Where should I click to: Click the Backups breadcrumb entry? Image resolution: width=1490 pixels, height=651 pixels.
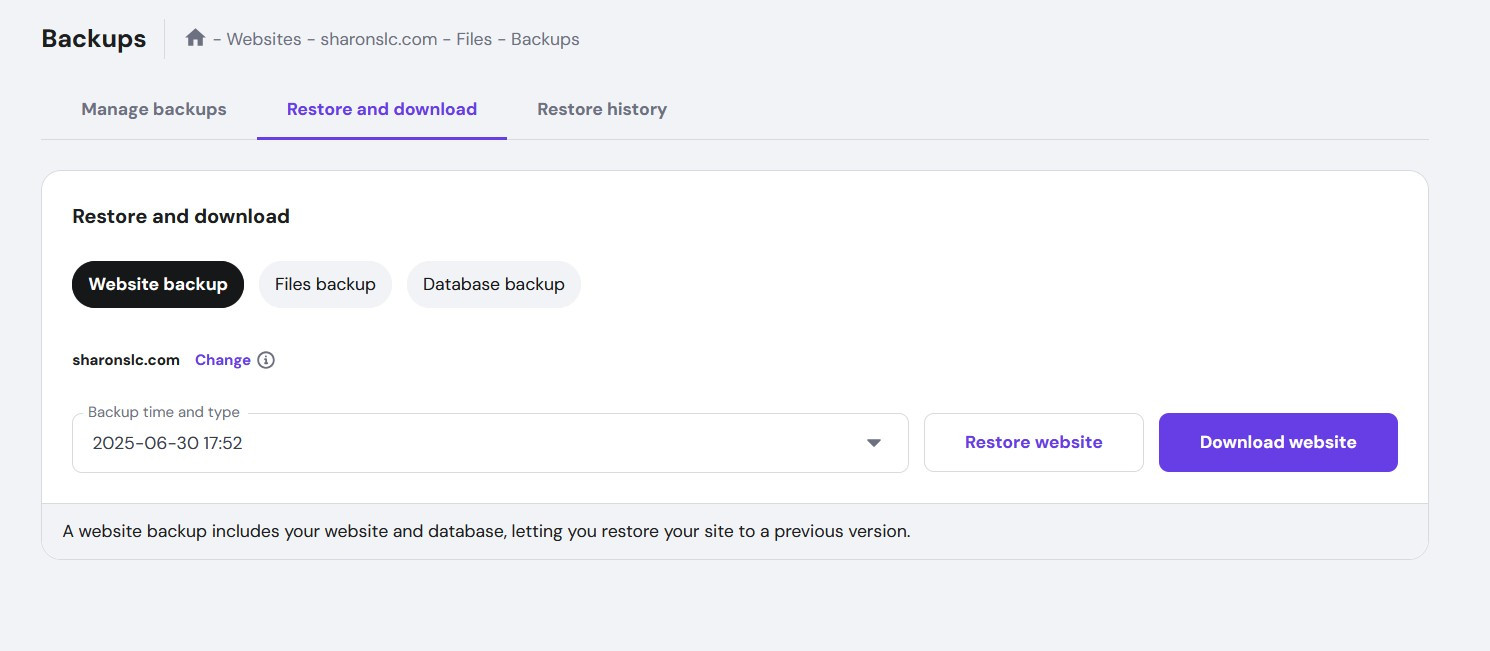click(545, 39)
